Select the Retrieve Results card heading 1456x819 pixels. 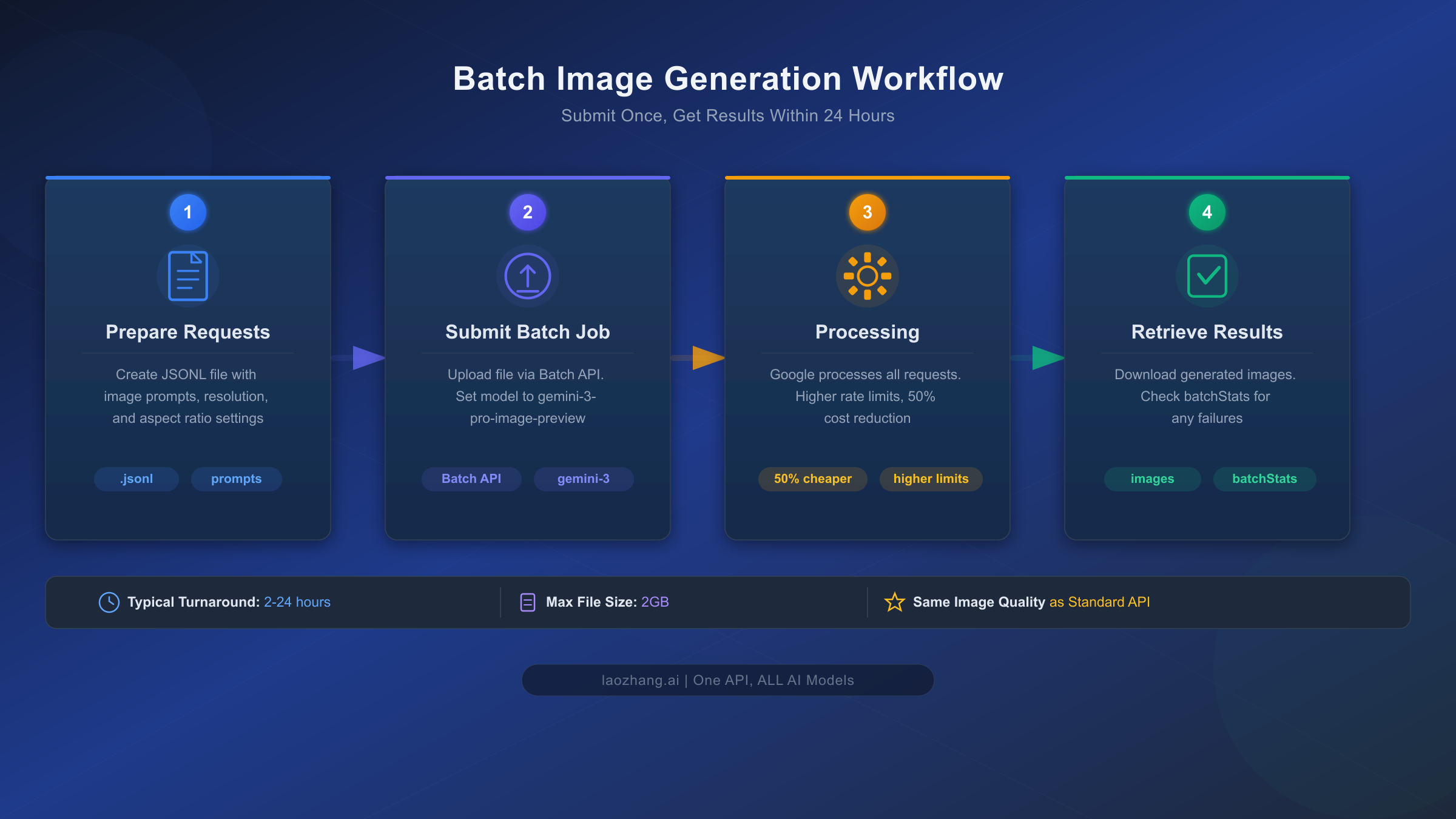coord(1207,332)
